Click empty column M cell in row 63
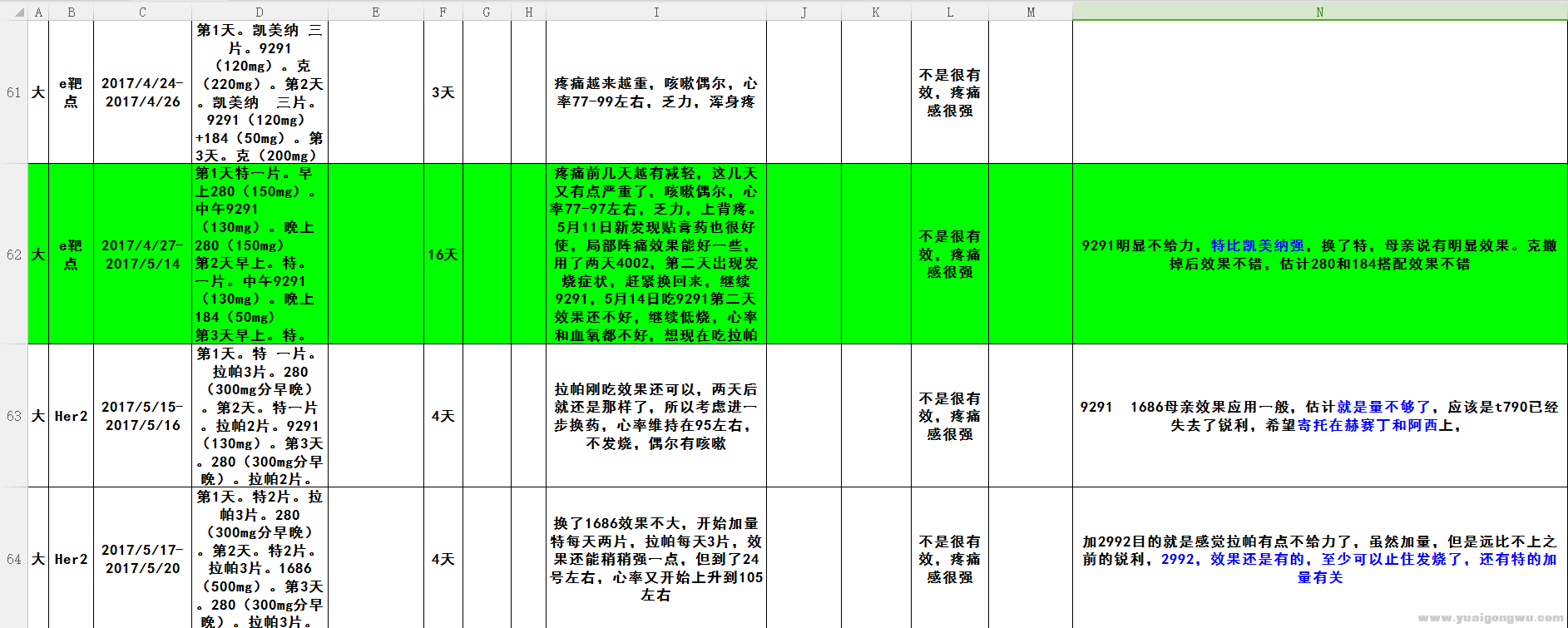Image resolution: width=1568 pixels, height=628 pixels. pos(1031,416)
